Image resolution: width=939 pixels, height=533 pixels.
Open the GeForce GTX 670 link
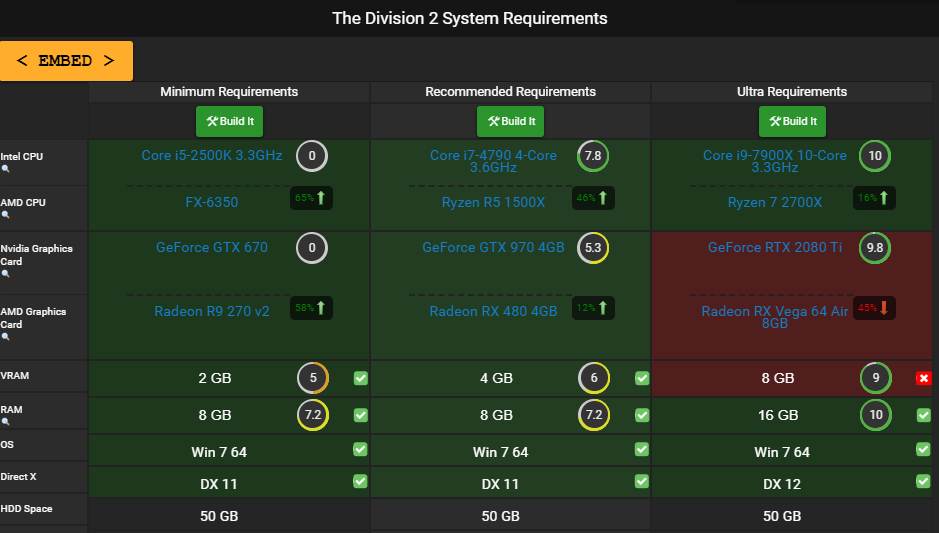[x=212, y=247]
